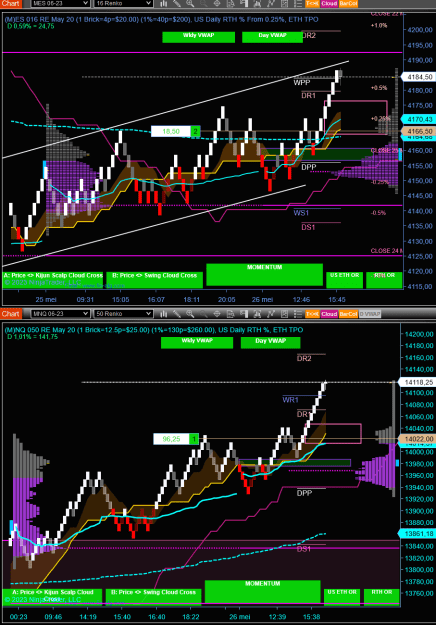The width and height of the screenshot is (436, 625).
Task: Click the crosshair icon on MNQ toolbar
Action: click(x=217, y=314)
